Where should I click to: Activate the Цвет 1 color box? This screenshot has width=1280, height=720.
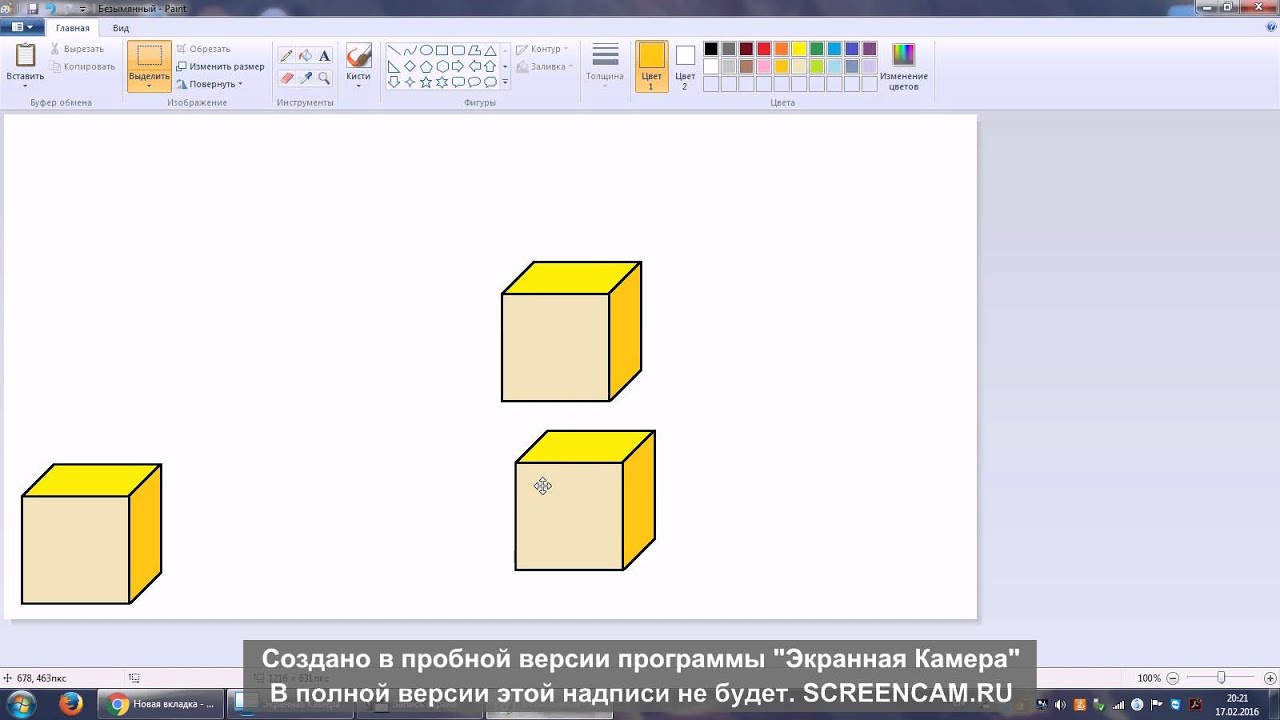point(651,67)
